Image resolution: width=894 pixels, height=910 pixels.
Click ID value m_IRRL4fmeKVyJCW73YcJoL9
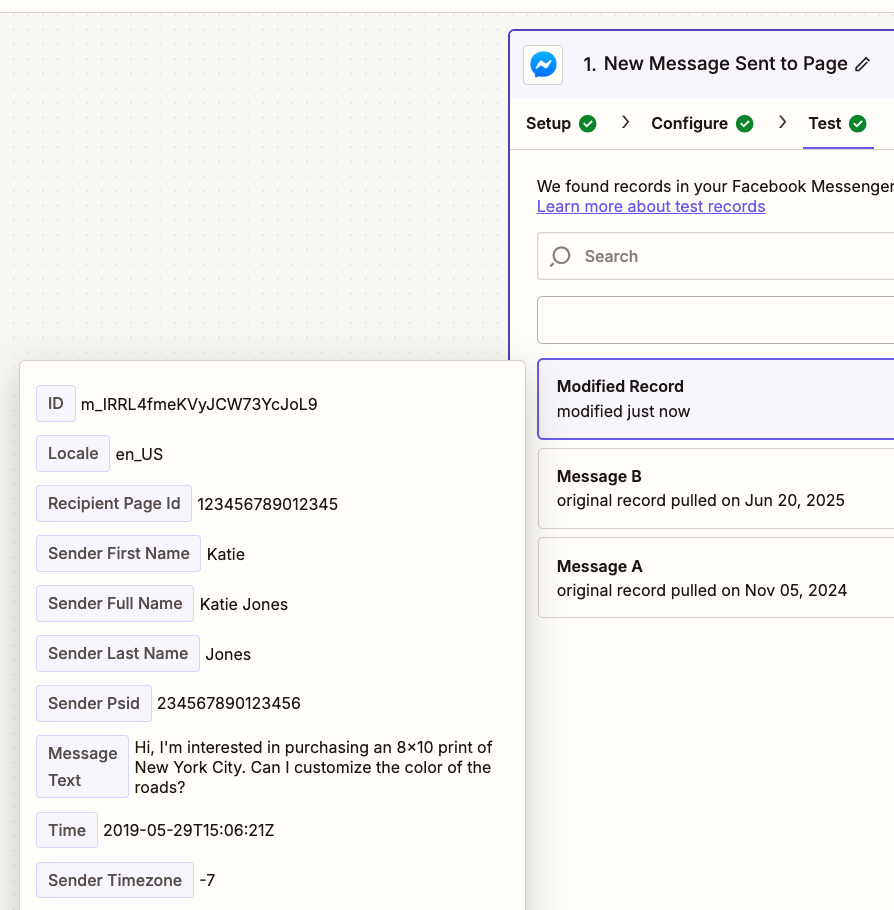point(199,405)
